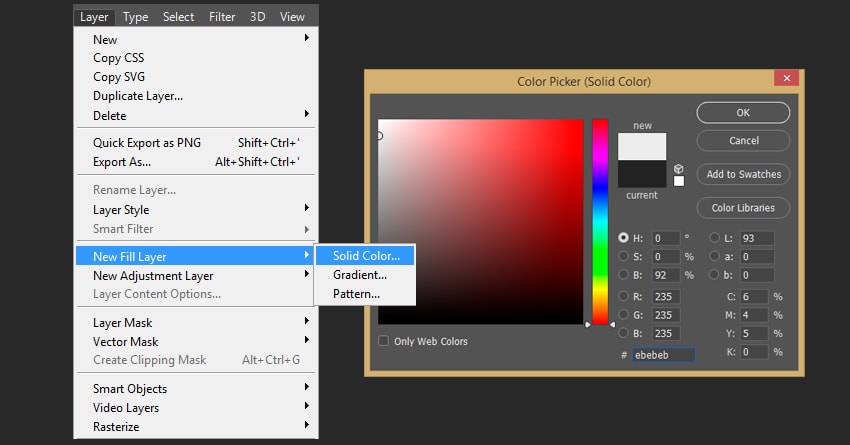Enable the Only Web Colors checkbox

coord(384,341)
